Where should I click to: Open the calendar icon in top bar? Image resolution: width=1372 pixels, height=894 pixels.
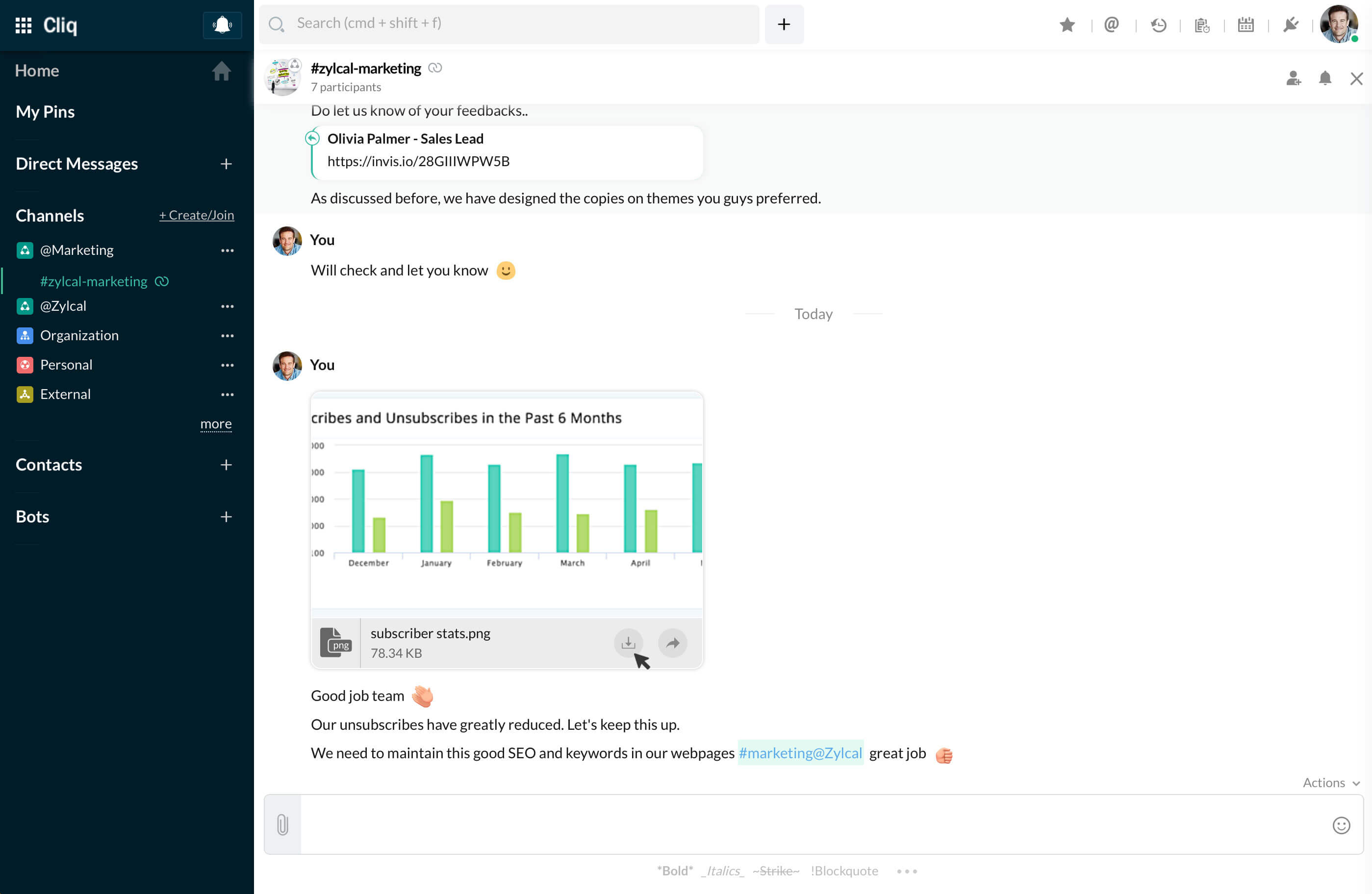[1246, 25]
